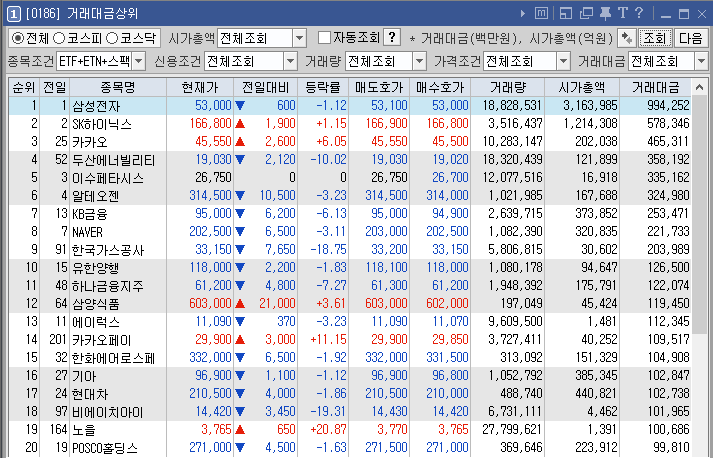This screenshot has width=713, height=458.
Task: Select the 삼성전자 stock row
Action: pos(350,106)
